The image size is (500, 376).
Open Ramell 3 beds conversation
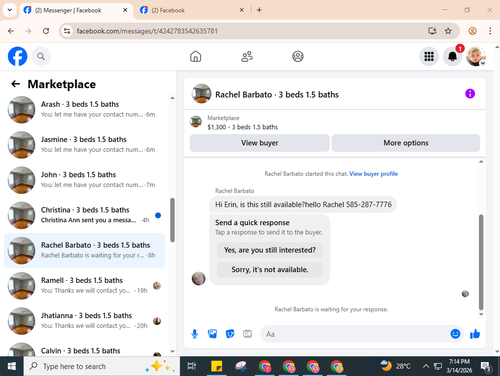click(x=84, y=286)
